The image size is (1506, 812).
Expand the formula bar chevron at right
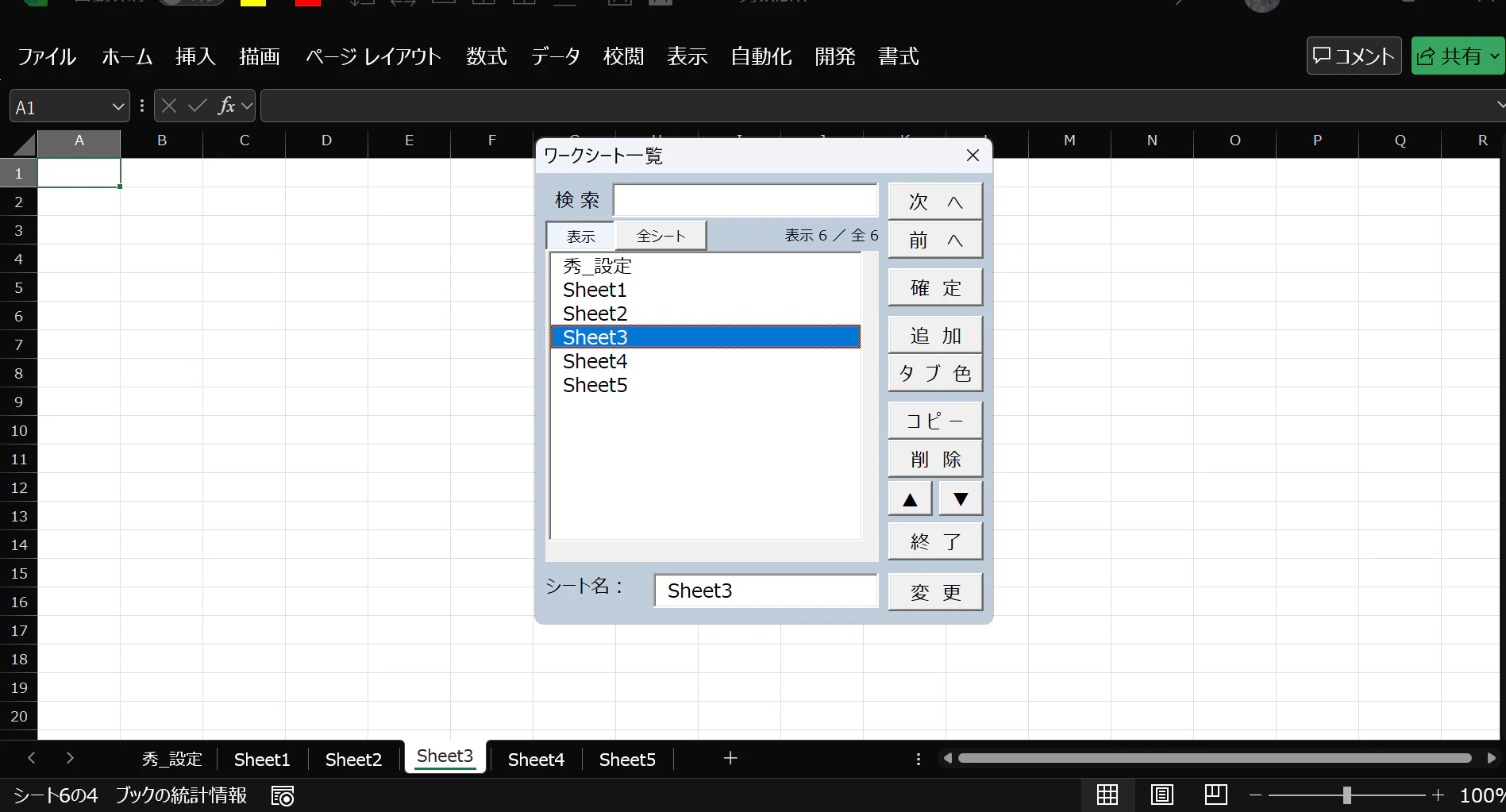[1500, 105]
